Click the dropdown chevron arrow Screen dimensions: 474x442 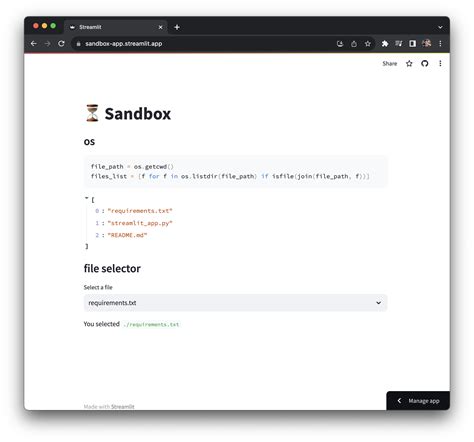pyautogui.click(x=378, y=303)
